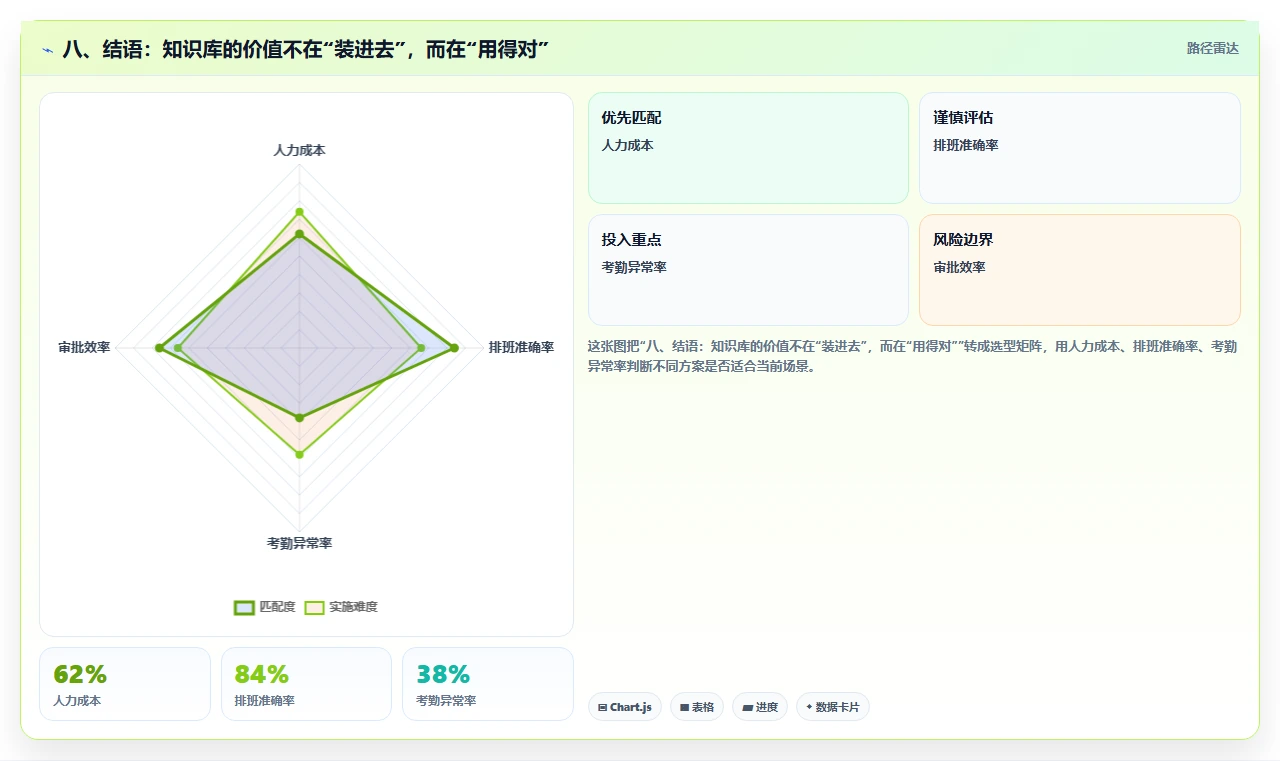Click the 实施难度 data point on 人力成本 axis
The image size is (1280, 761).
pyautogui.click(x=299, y=212)
